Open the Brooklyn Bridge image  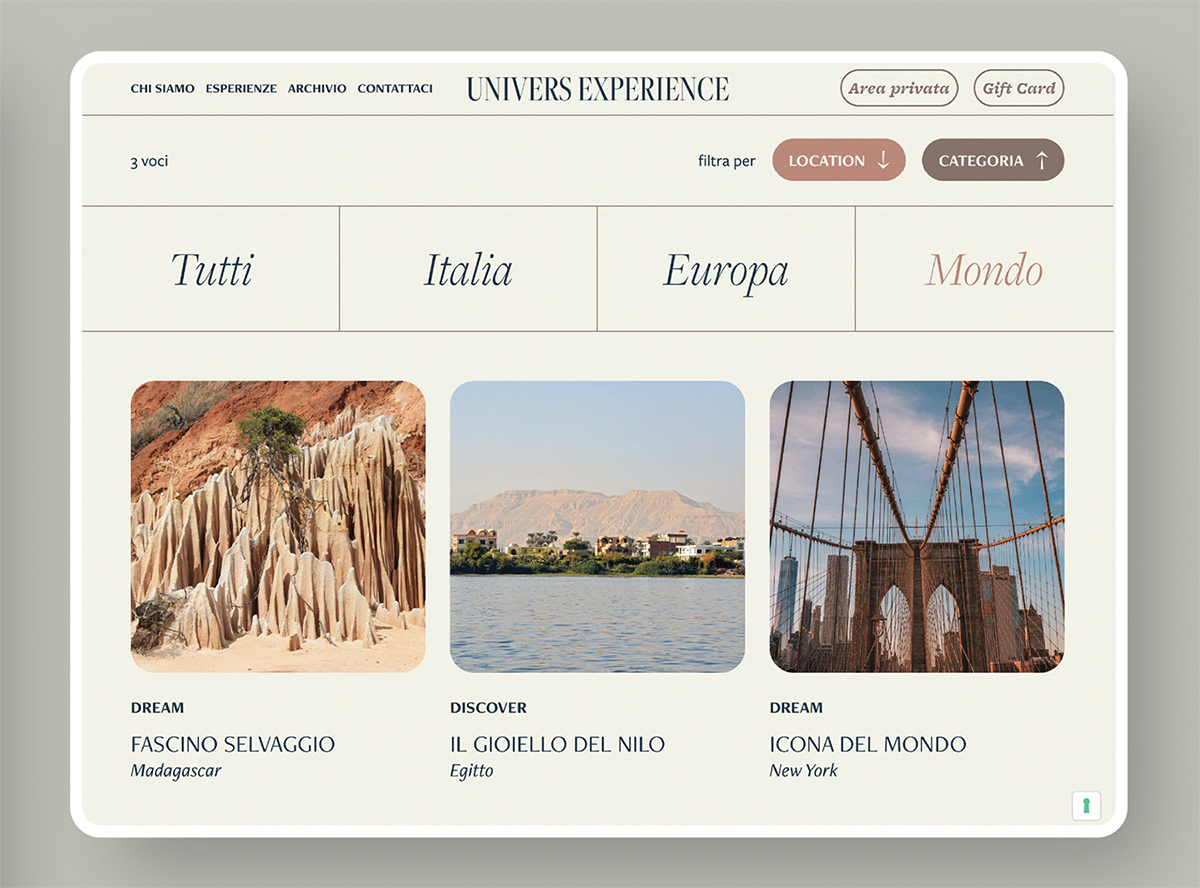pyautogui.click(x=916, y=526)
